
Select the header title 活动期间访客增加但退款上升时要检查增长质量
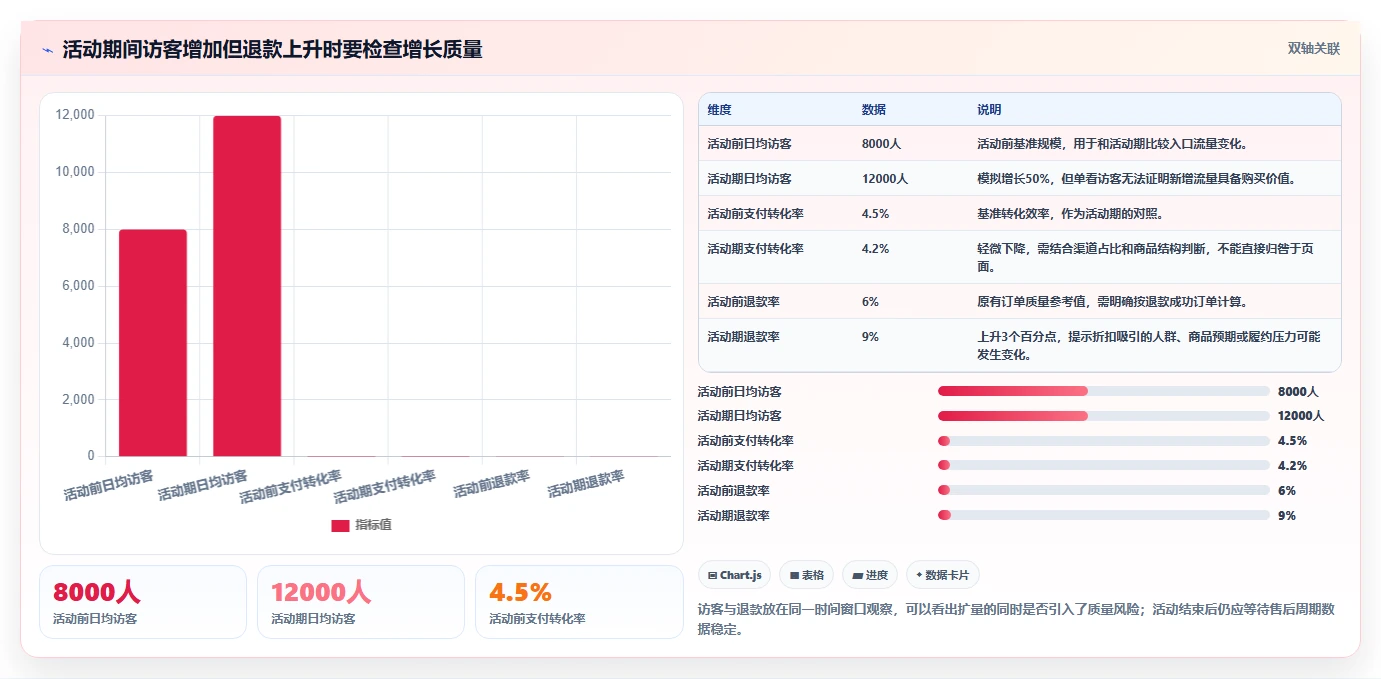point(272,50)
